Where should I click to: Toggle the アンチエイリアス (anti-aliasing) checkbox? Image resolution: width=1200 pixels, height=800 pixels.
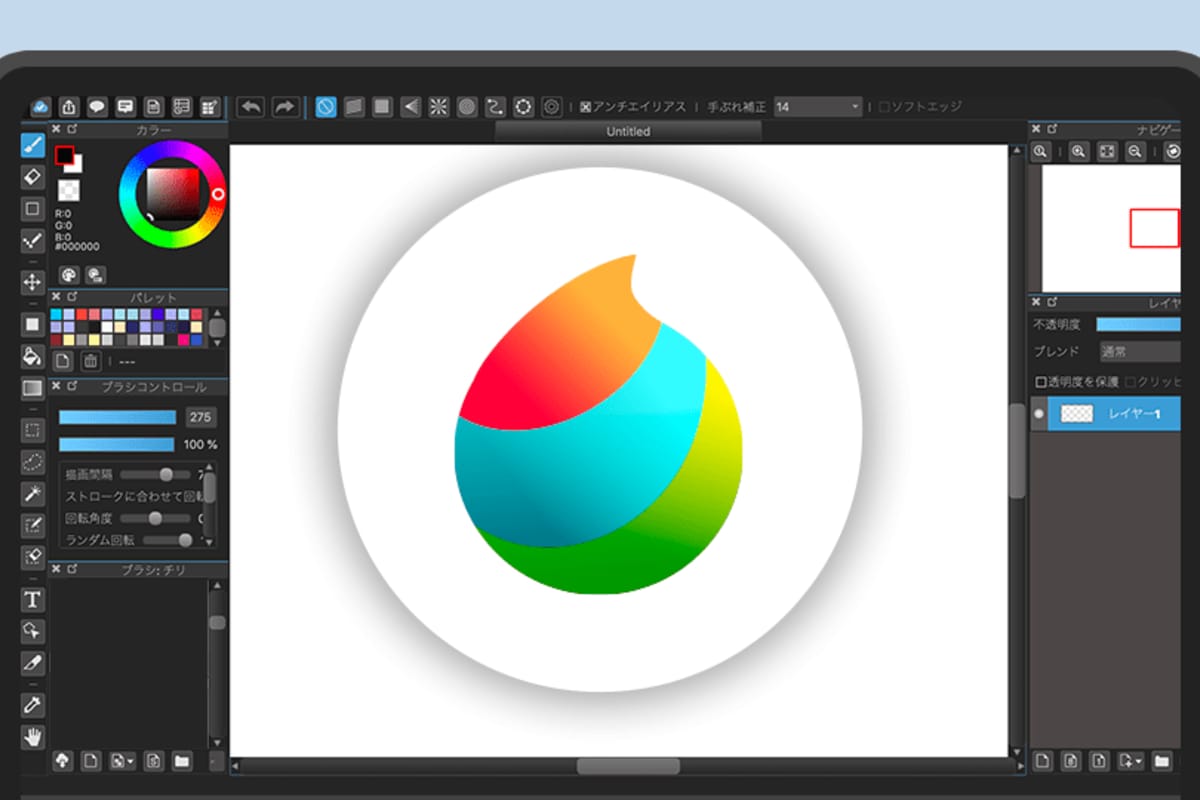pyautogui.click(x=586, y=107)
